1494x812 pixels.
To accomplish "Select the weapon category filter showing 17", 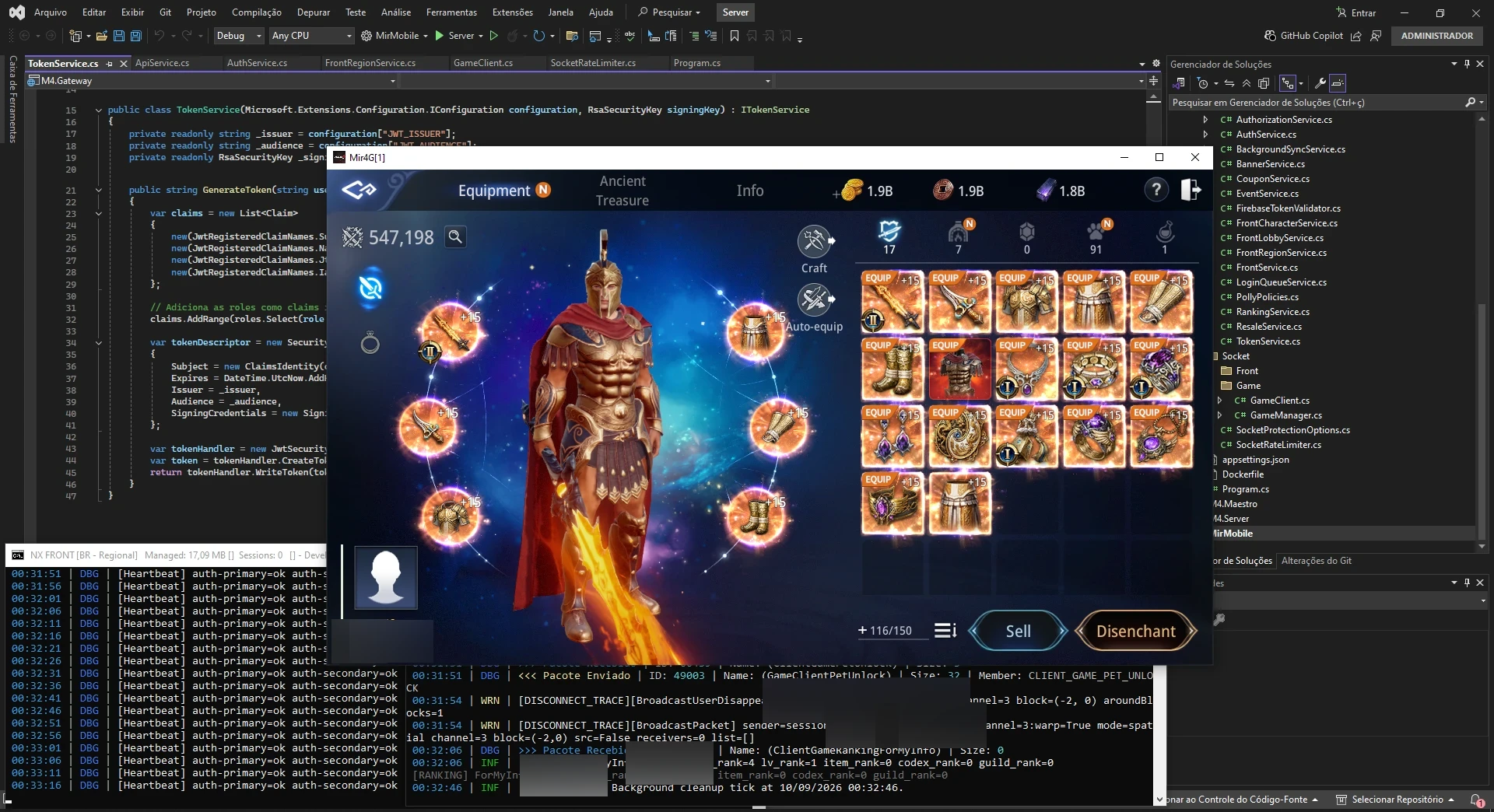I will [x=889, y=237].
